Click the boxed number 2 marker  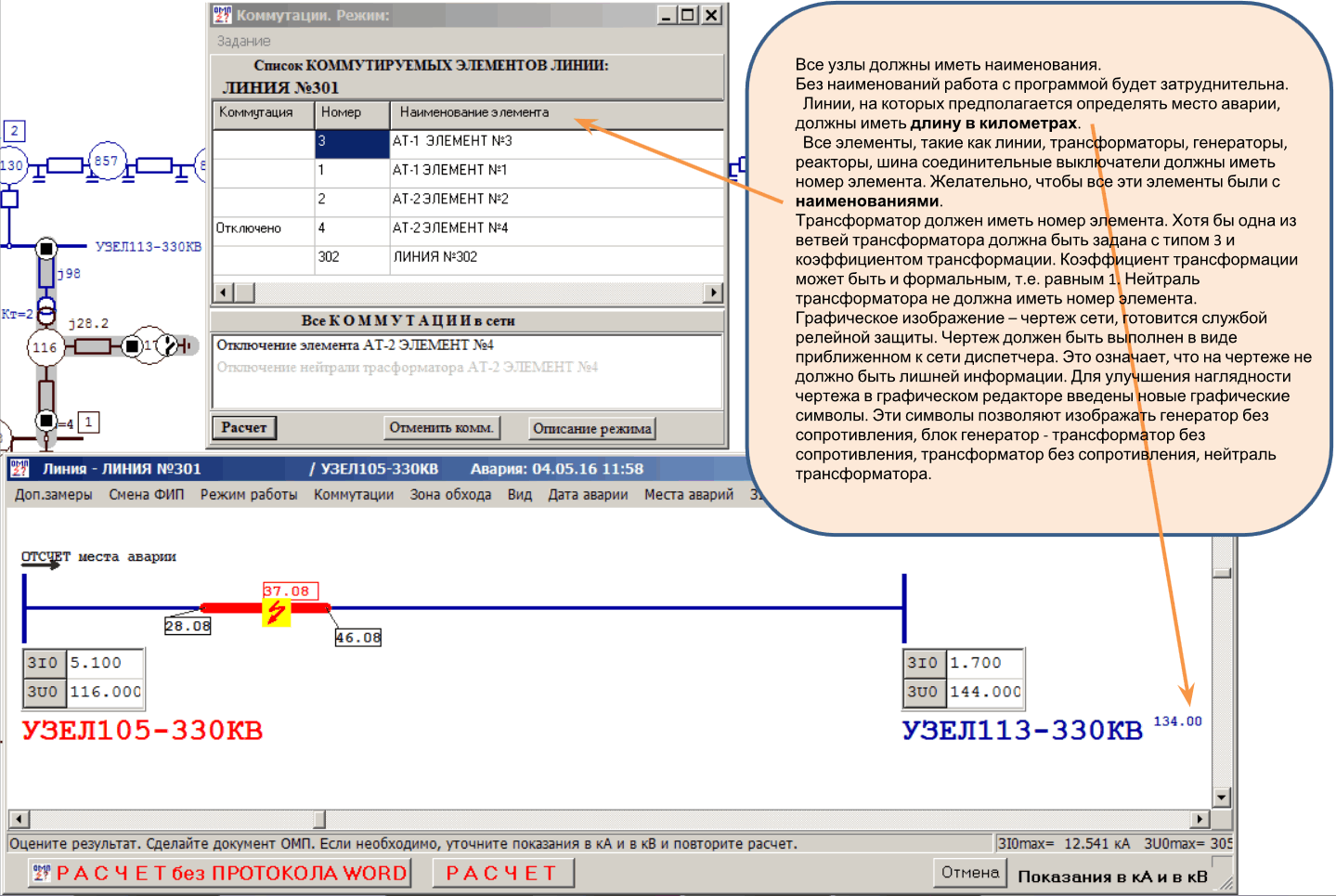click(x=15, y=131)
